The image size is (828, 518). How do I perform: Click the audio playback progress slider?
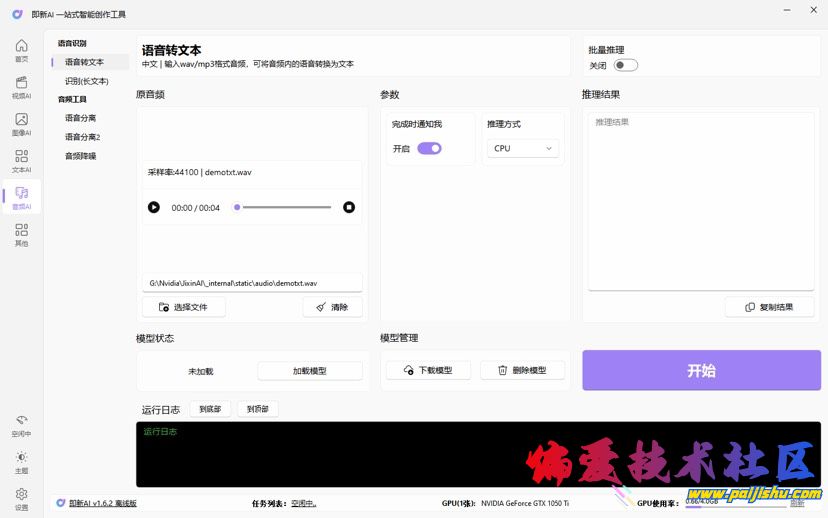point(285,207)
